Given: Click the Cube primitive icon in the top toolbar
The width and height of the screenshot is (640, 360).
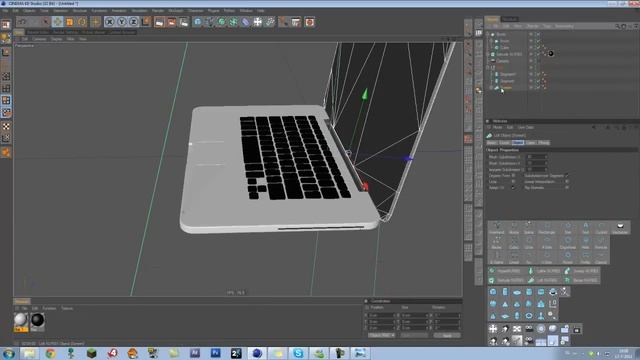Looking at the screenshot, I should 198,22.
